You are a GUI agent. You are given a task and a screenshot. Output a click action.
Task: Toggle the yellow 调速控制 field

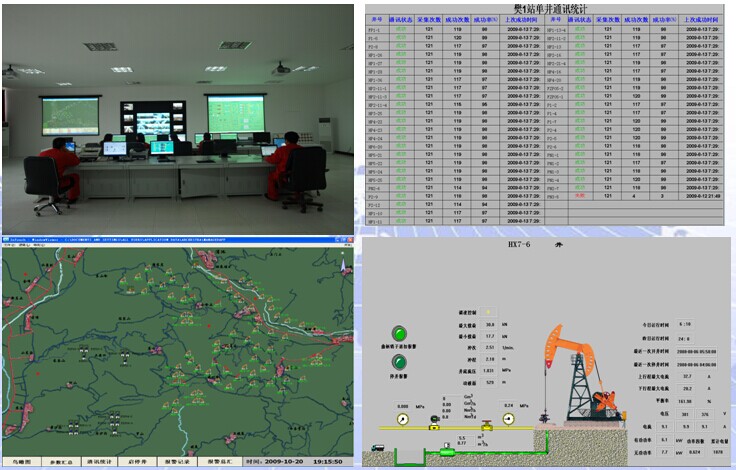coord(489,313)
